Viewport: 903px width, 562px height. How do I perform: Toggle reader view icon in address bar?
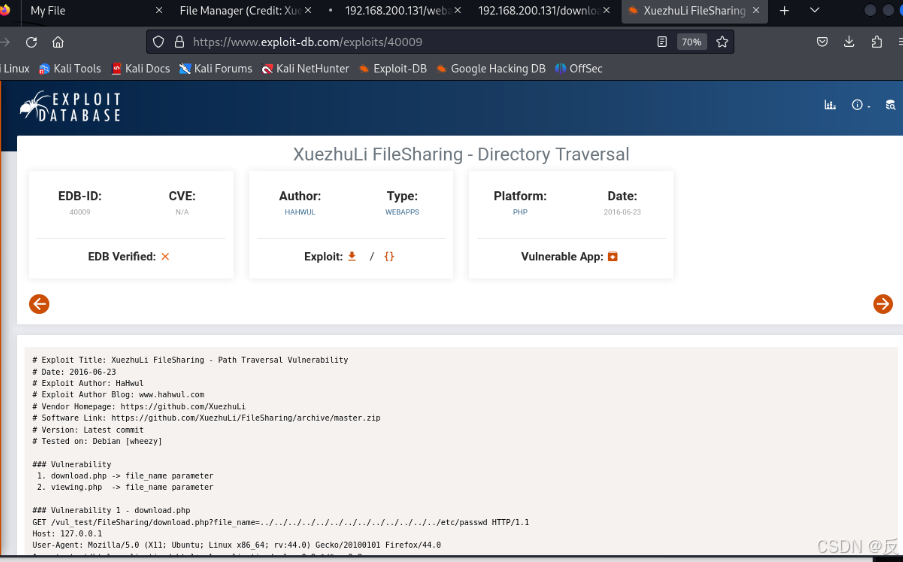coord(662,42)
